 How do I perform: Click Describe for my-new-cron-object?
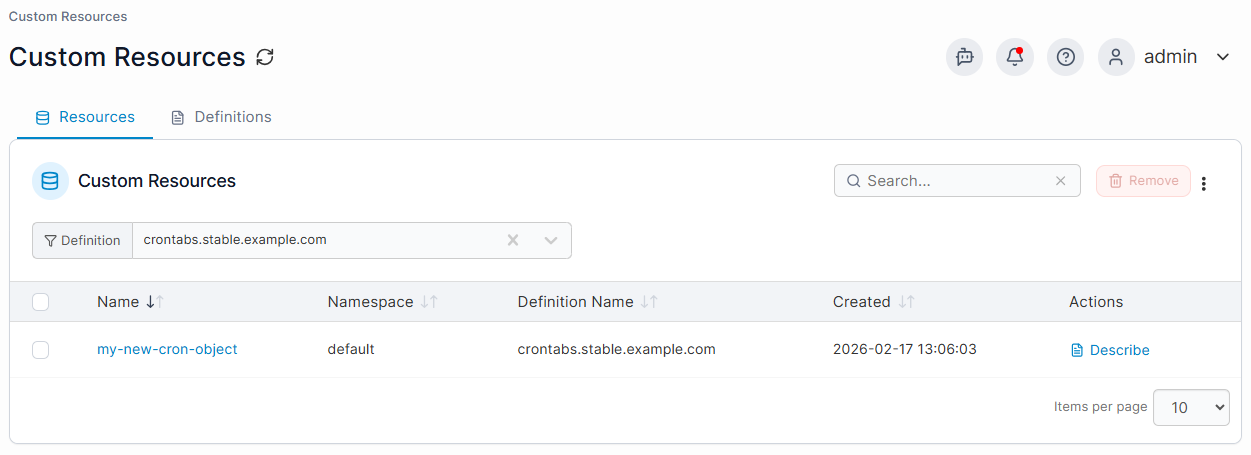(x=1110, y=350)
